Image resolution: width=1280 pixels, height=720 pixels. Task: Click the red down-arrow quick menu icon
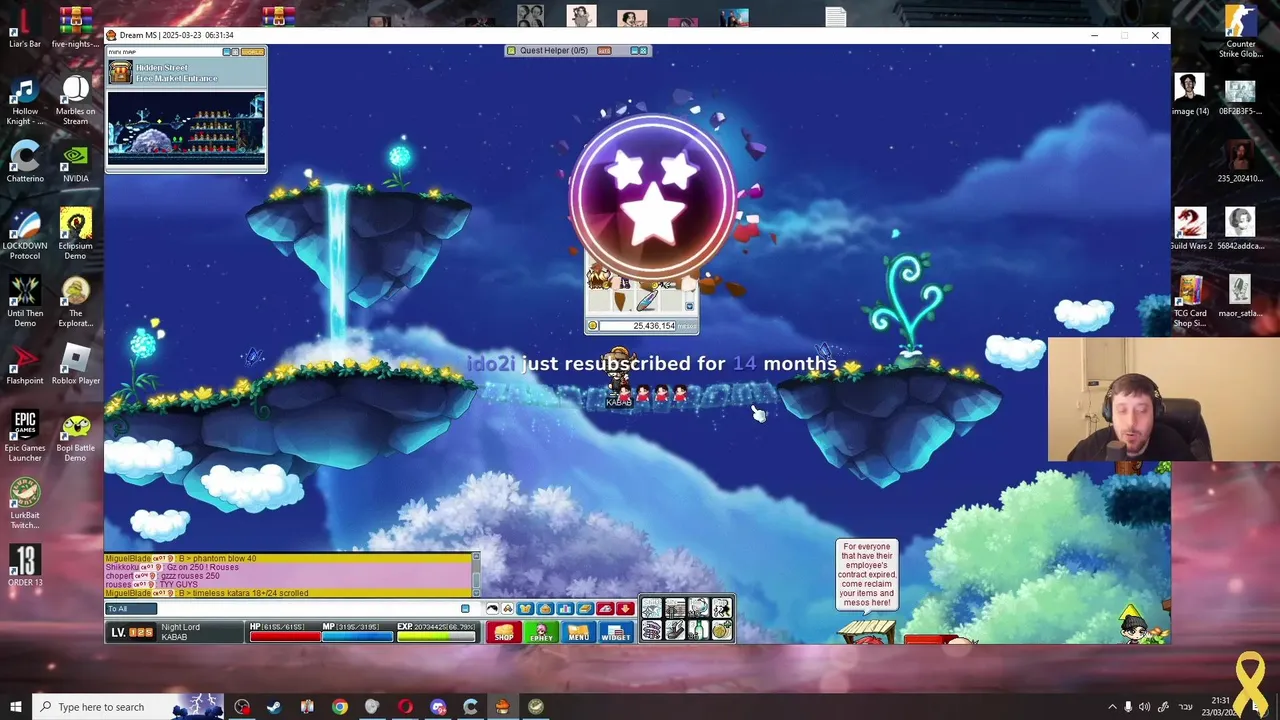point(625,608)
